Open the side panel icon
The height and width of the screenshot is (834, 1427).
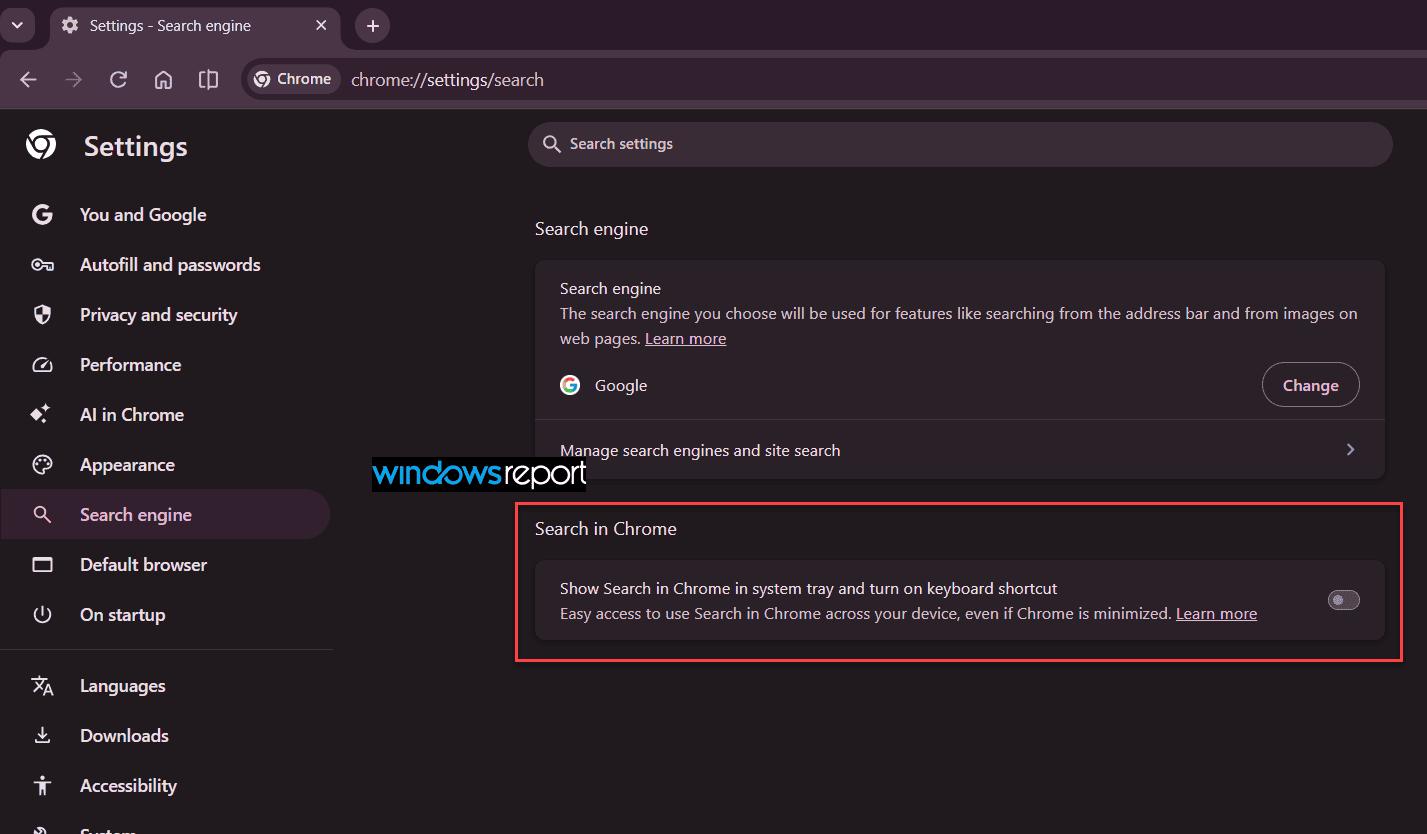208,80
